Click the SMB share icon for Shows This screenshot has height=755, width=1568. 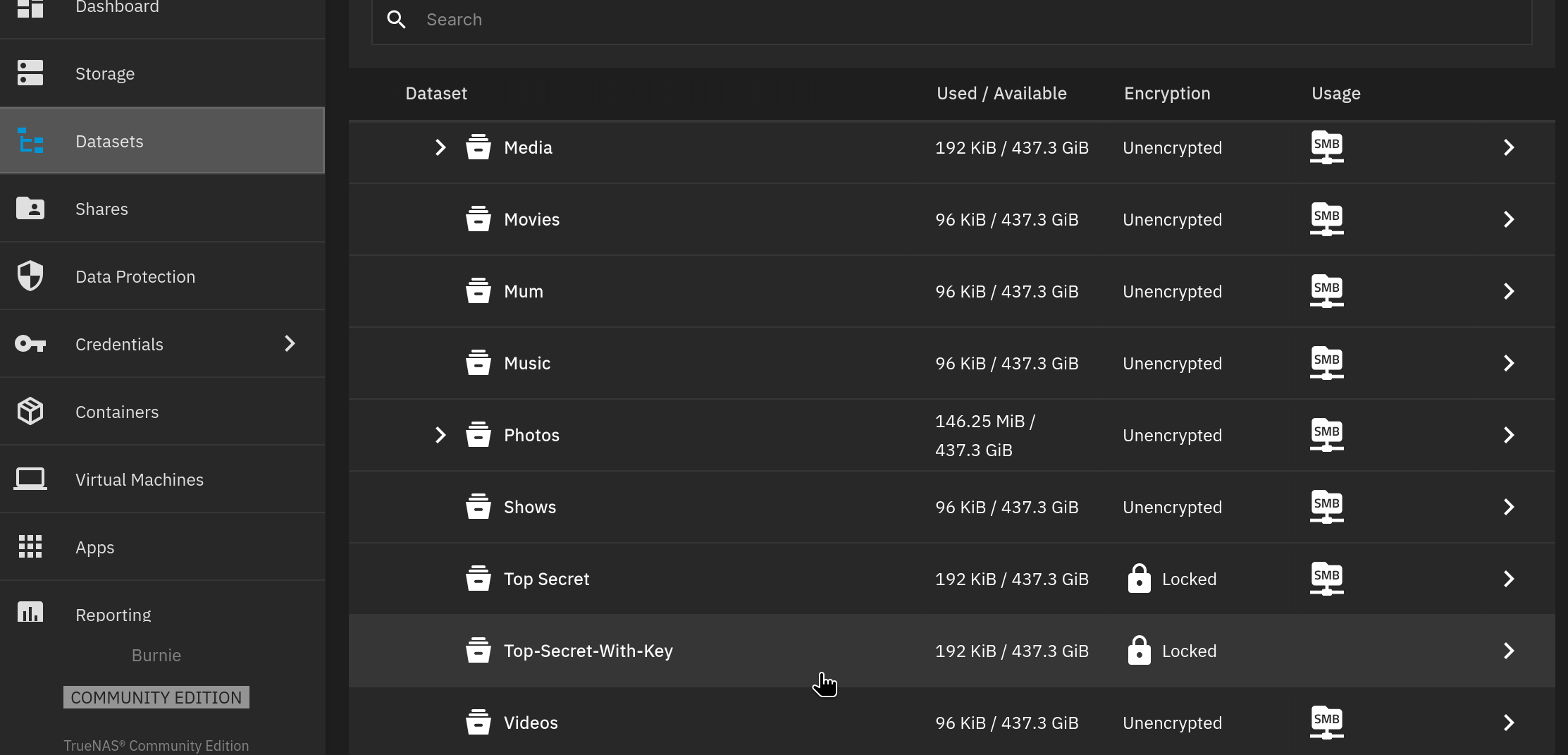point(1327,507)
